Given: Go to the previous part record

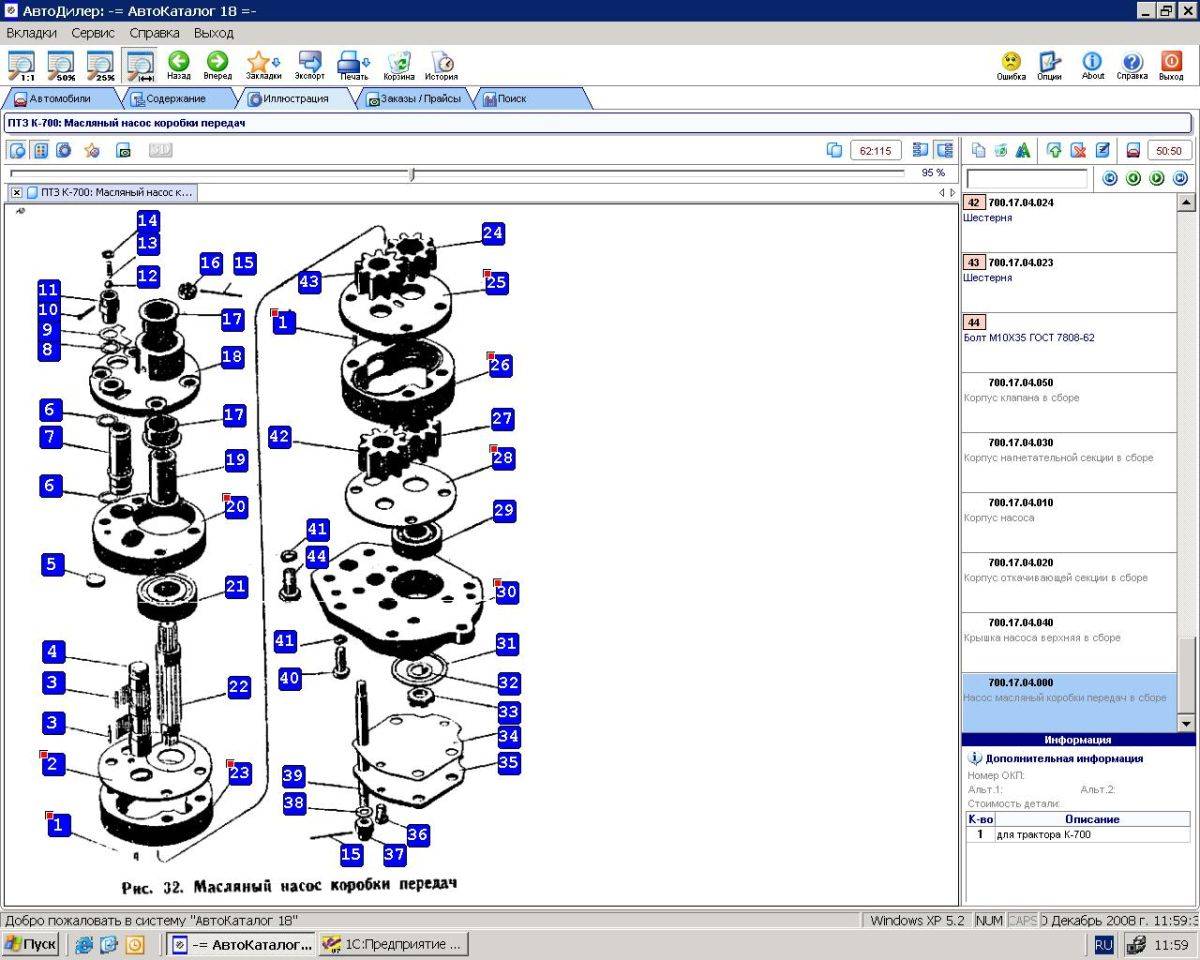Looking at the screenshot, I should [1133, 179].
